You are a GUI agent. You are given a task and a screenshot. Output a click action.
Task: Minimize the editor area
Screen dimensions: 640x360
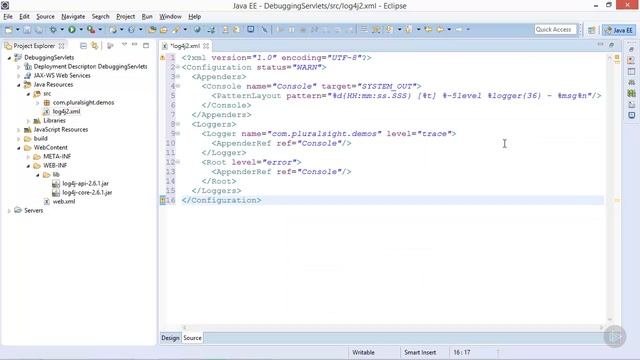click(600, 44)
